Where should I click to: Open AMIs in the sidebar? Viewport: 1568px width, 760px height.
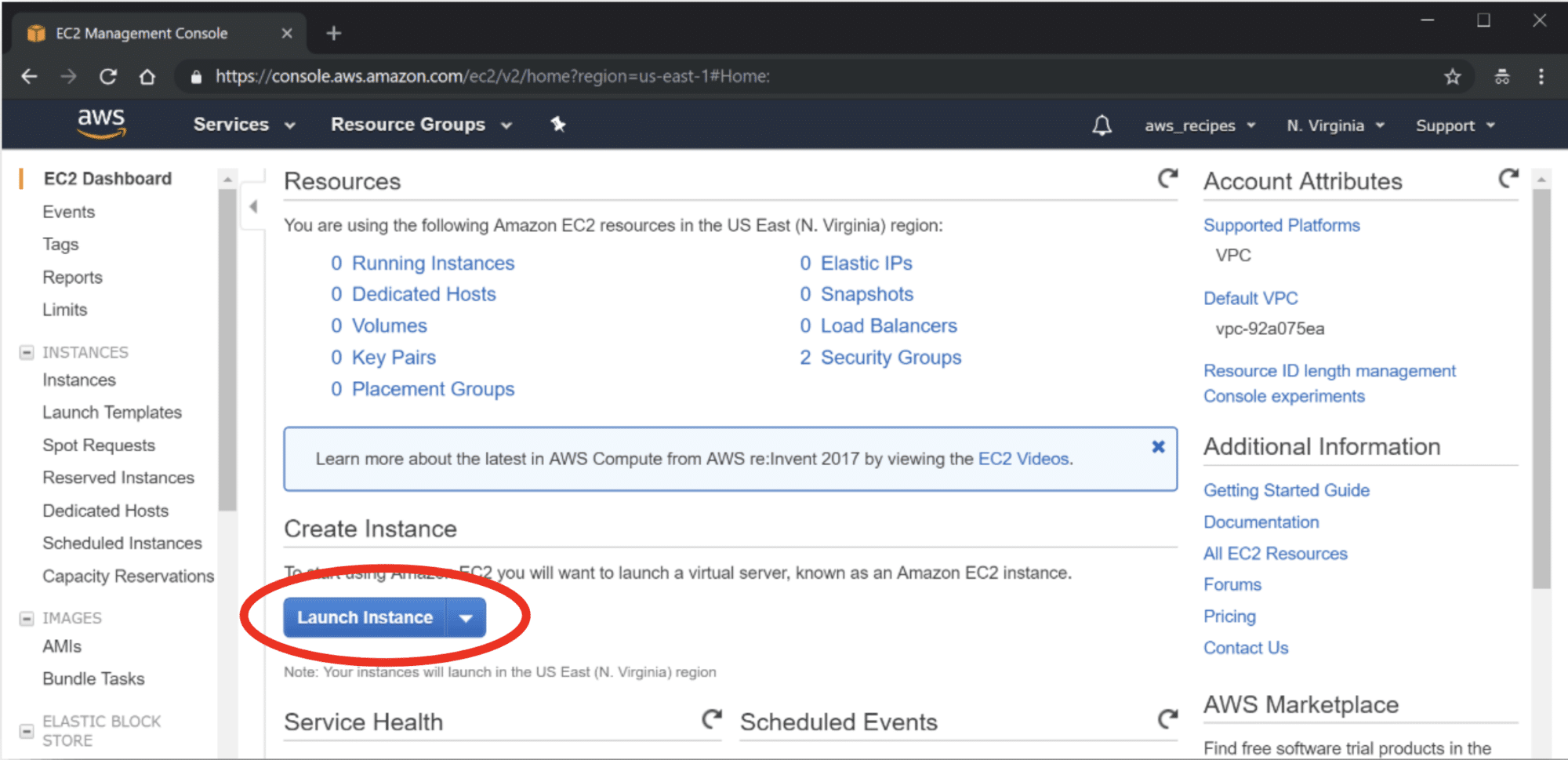click(x=62, y=646)
